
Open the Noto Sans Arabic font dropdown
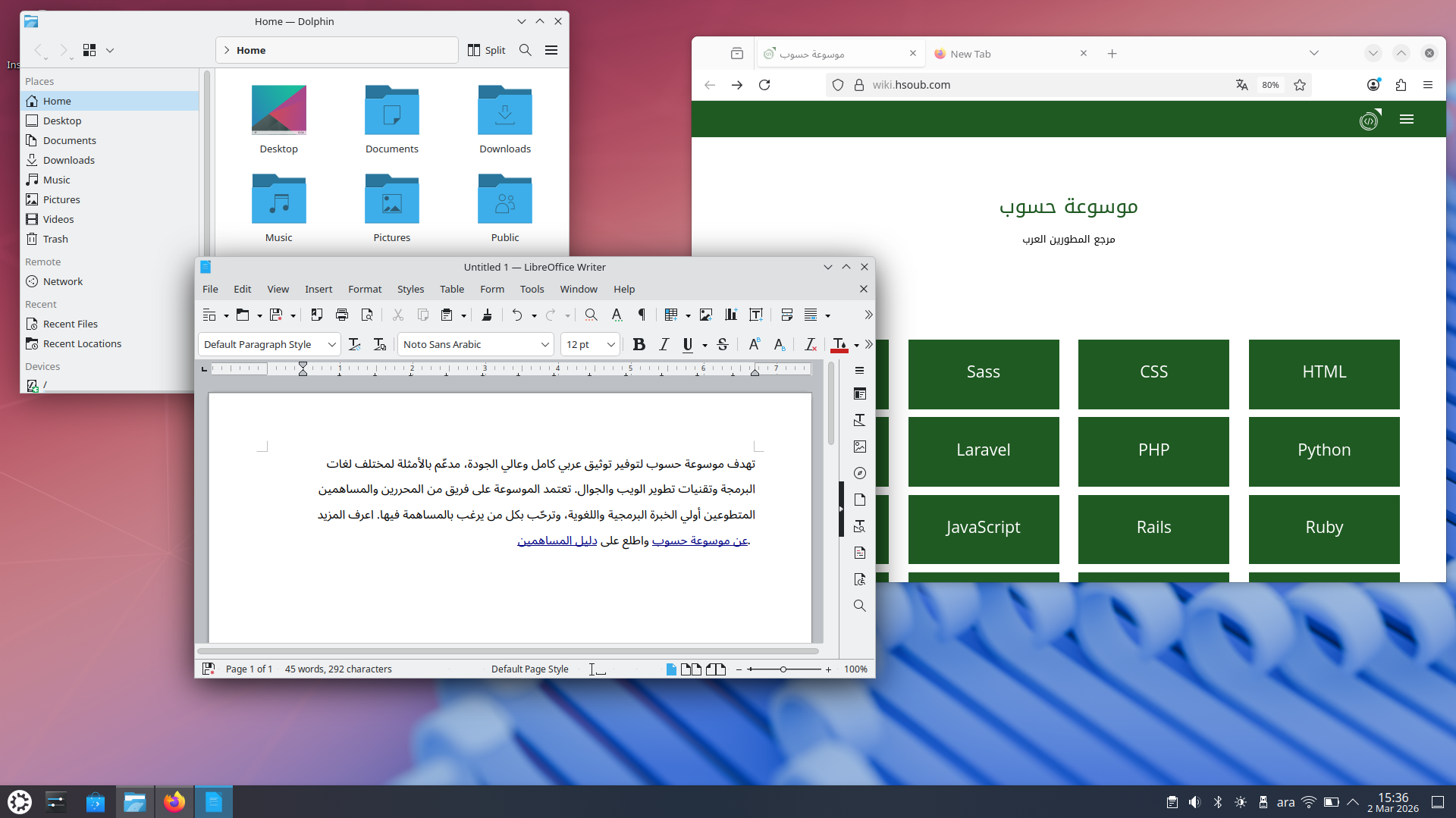pyautogui.click(x=544, y=344)
